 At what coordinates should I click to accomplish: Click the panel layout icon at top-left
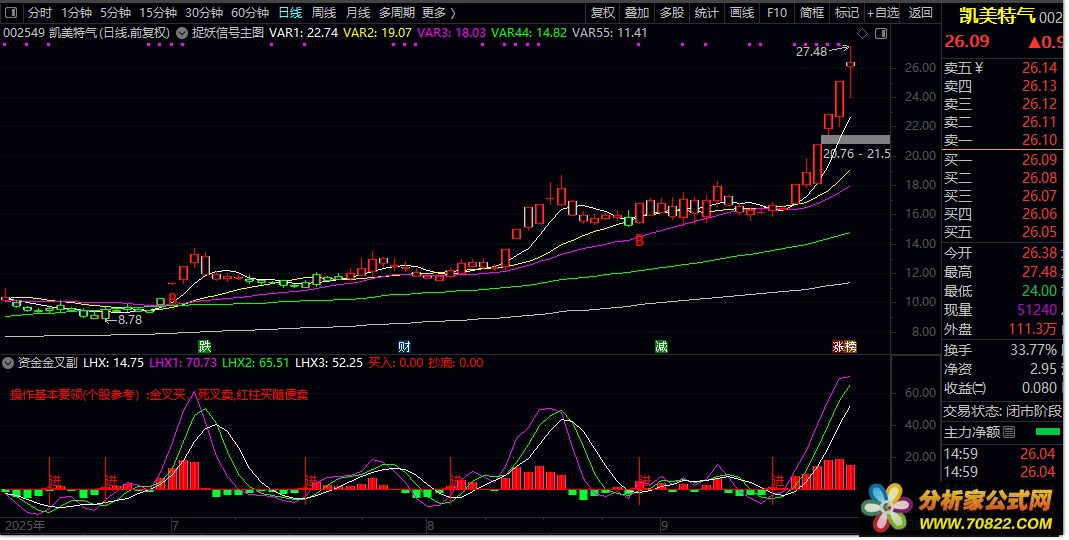tap(11, 13)
